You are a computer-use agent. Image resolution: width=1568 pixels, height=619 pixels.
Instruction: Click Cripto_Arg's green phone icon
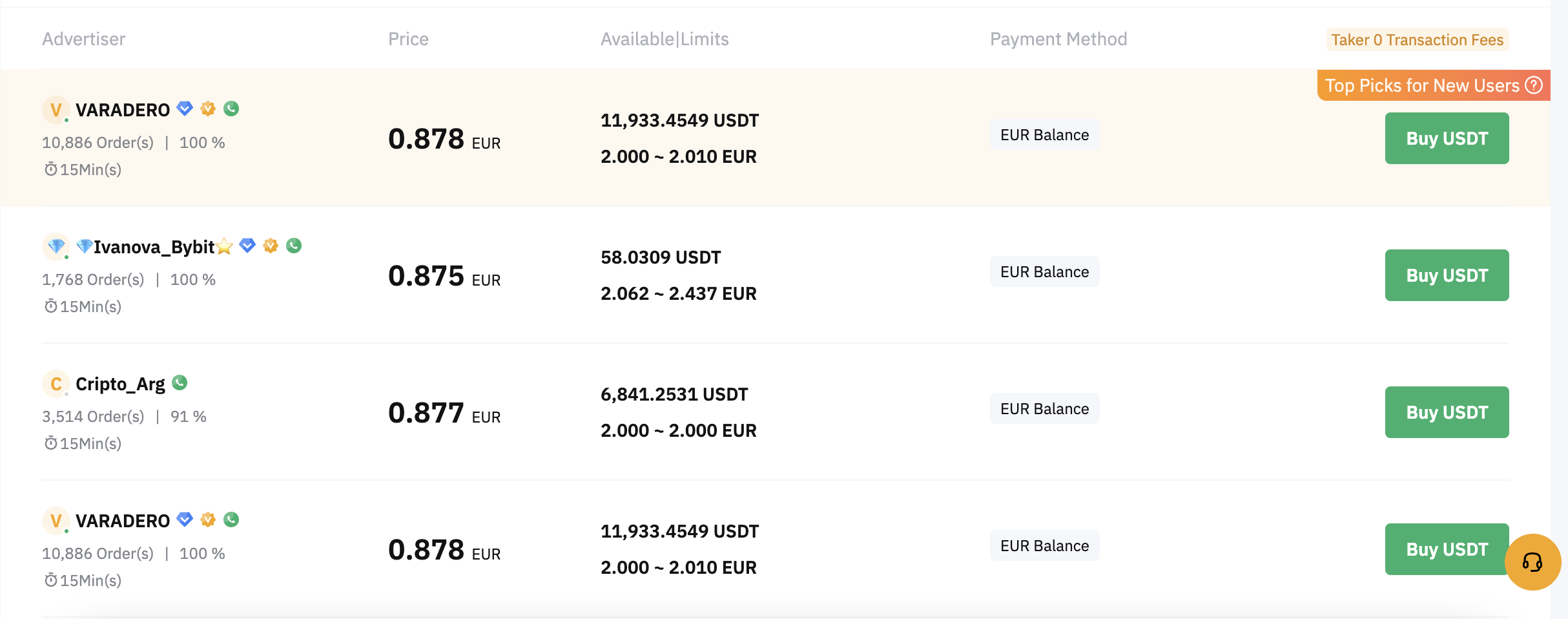click(180, 383)
